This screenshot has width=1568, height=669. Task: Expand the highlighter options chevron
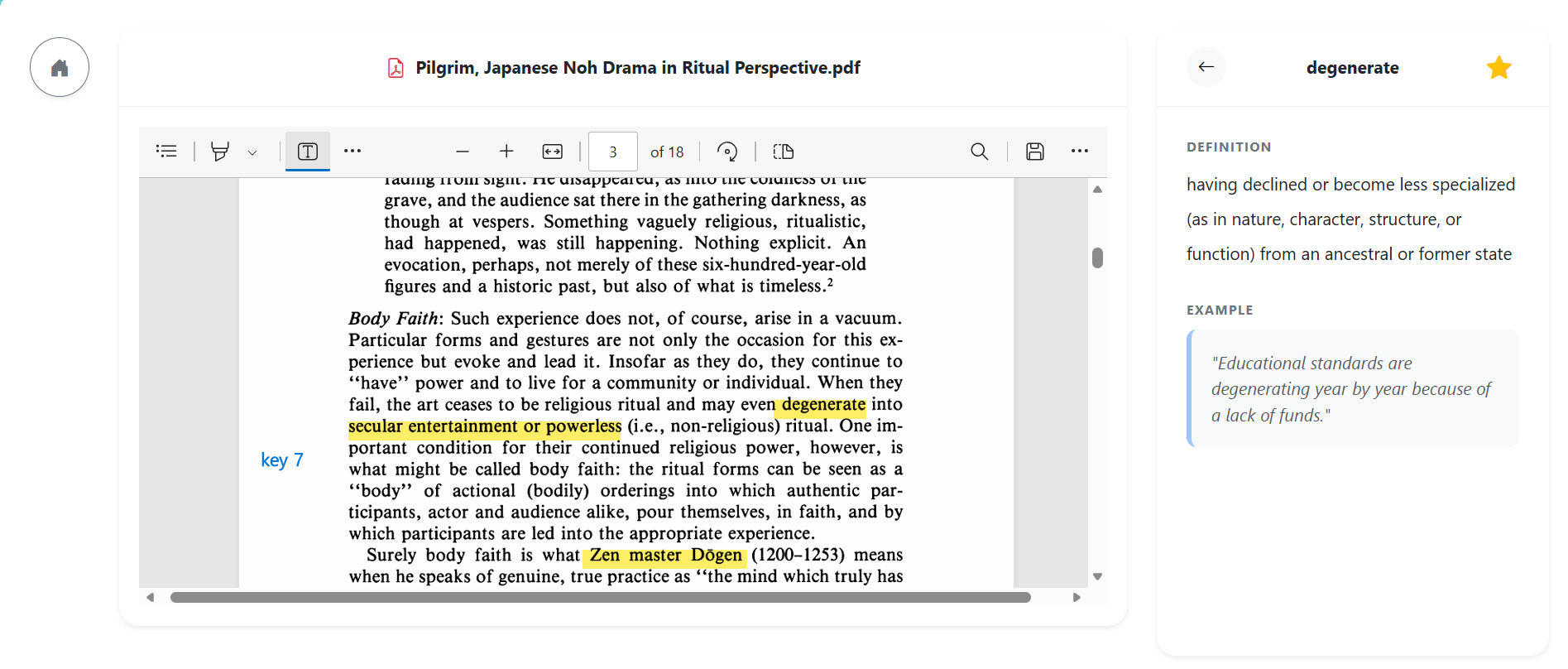point(252,152)
